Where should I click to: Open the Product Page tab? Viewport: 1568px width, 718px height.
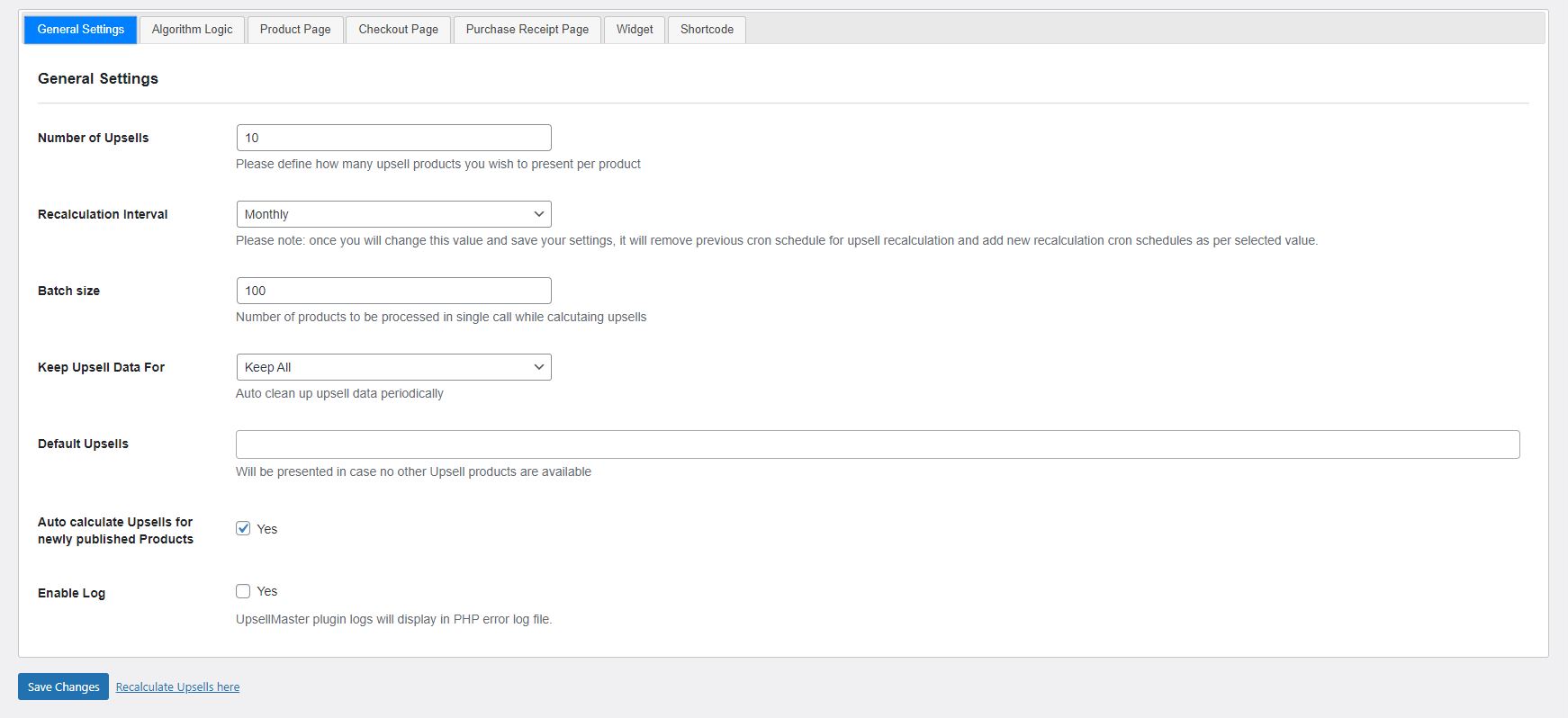[295, 30]
